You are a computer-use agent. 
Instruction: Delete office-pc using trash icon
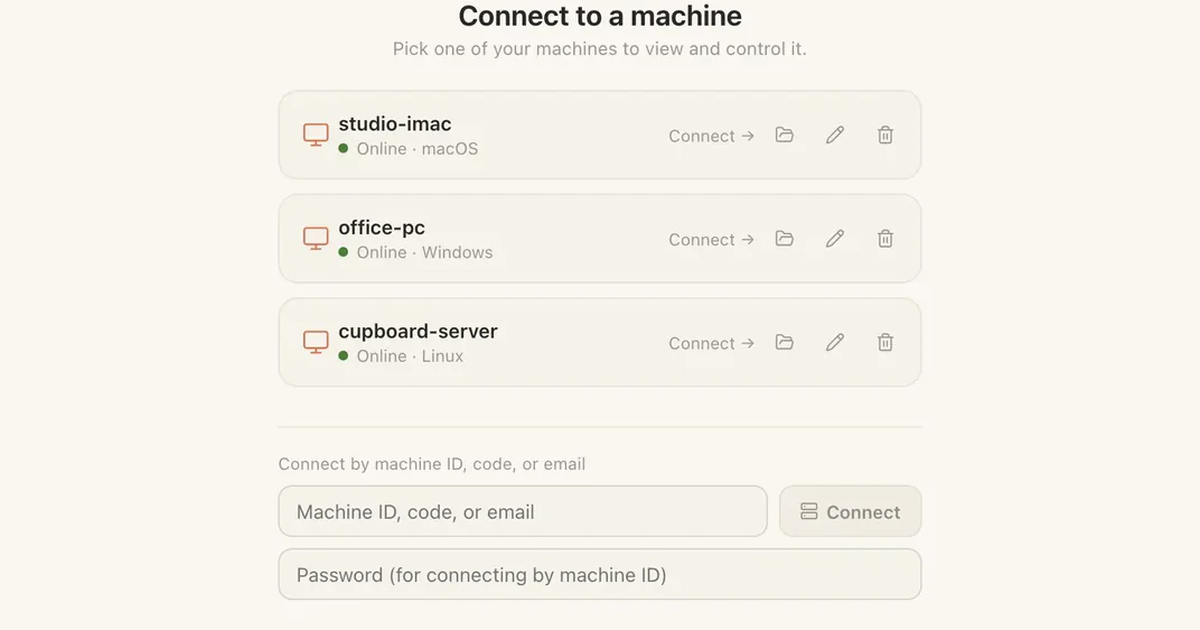(x=885, y=239)
